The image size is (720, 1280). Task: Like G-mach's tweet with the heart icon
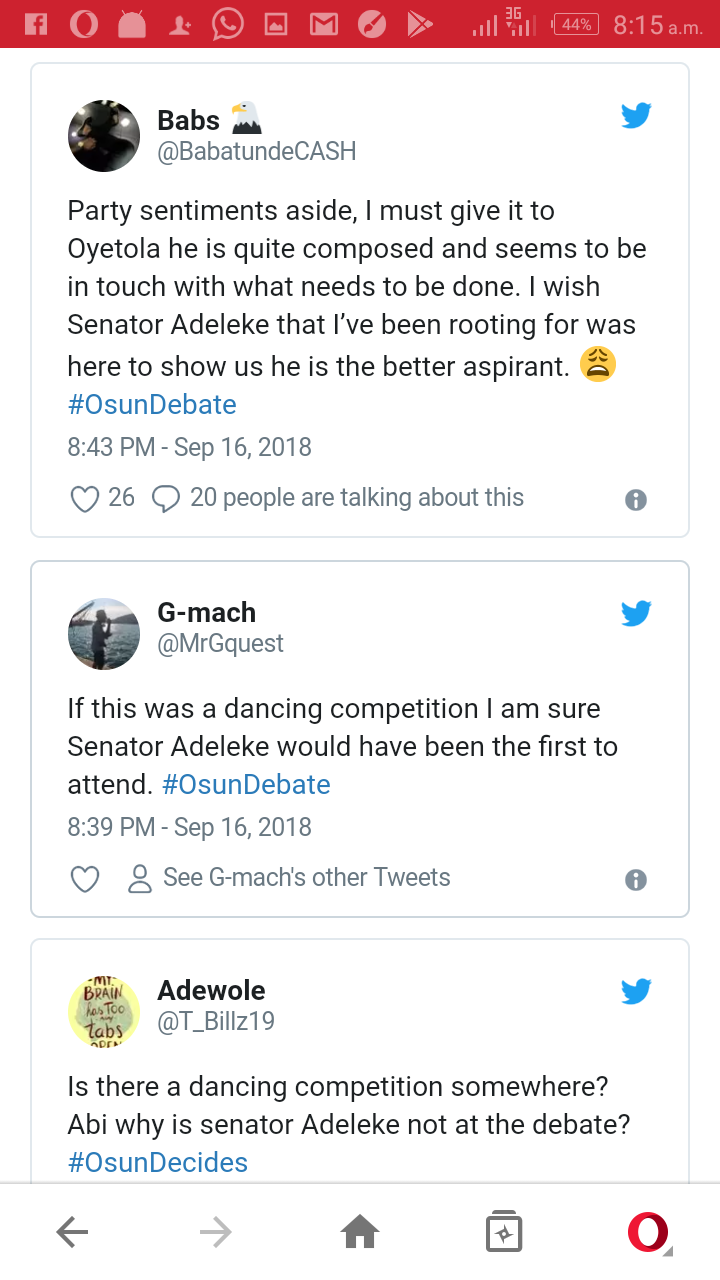[x=85, y=879]
